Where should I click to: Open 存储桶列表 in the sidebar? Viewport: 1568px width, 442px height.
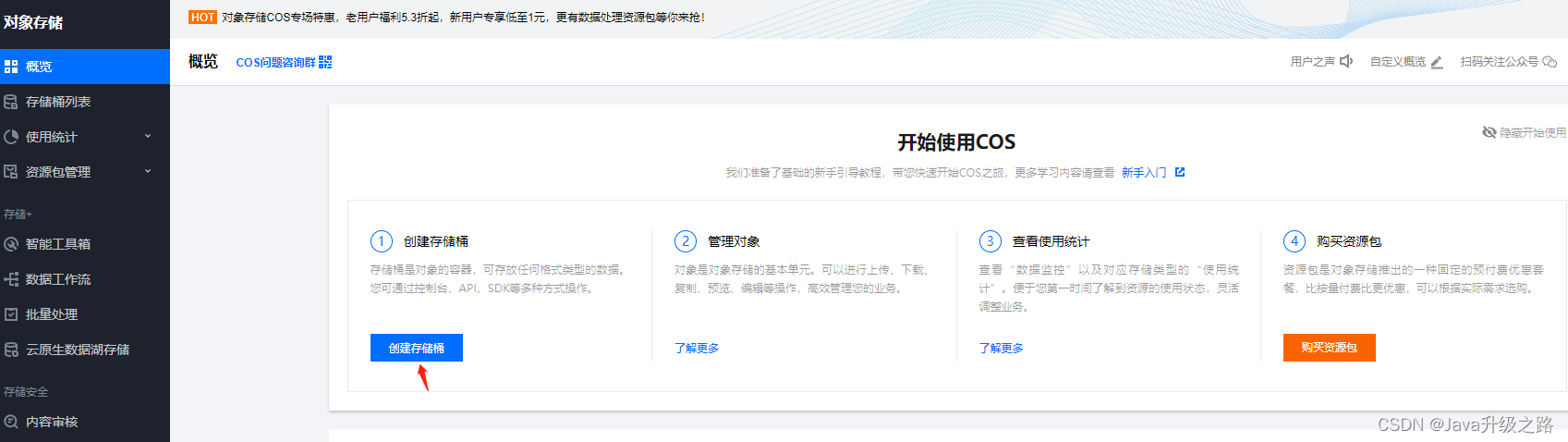(x=85, y=102)
